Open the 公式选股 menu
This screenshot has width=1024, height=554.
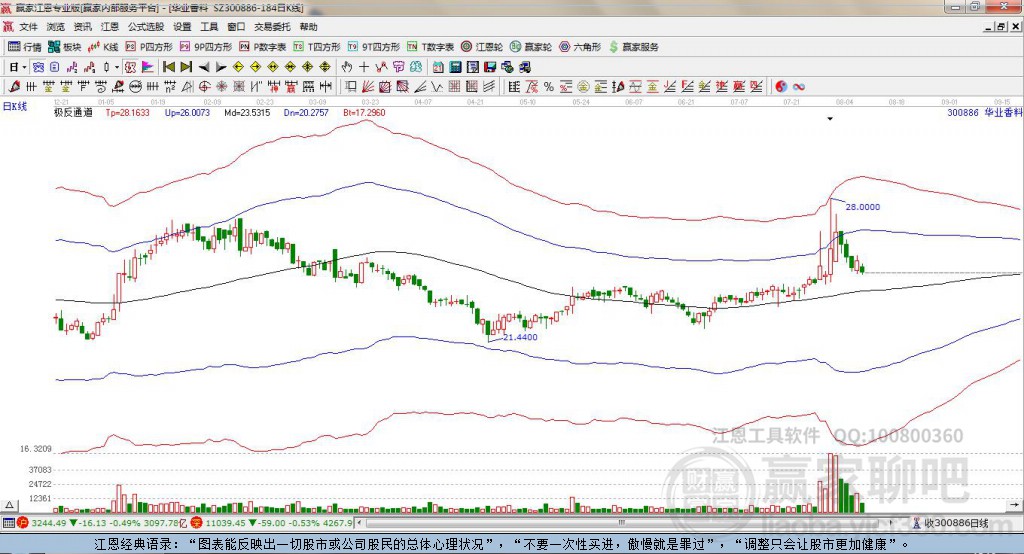(x=146, y=27)
